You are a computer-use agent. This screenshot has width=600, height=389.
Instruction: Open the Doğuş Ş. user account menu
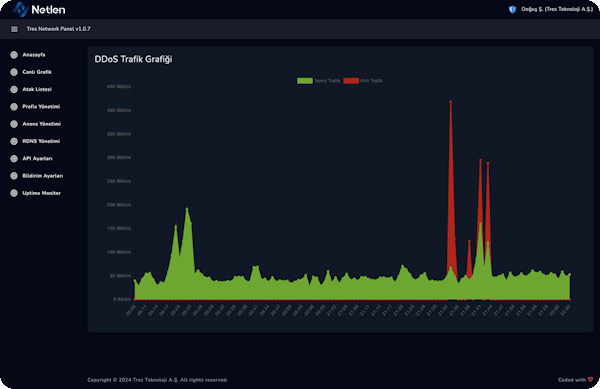[557, 9]
